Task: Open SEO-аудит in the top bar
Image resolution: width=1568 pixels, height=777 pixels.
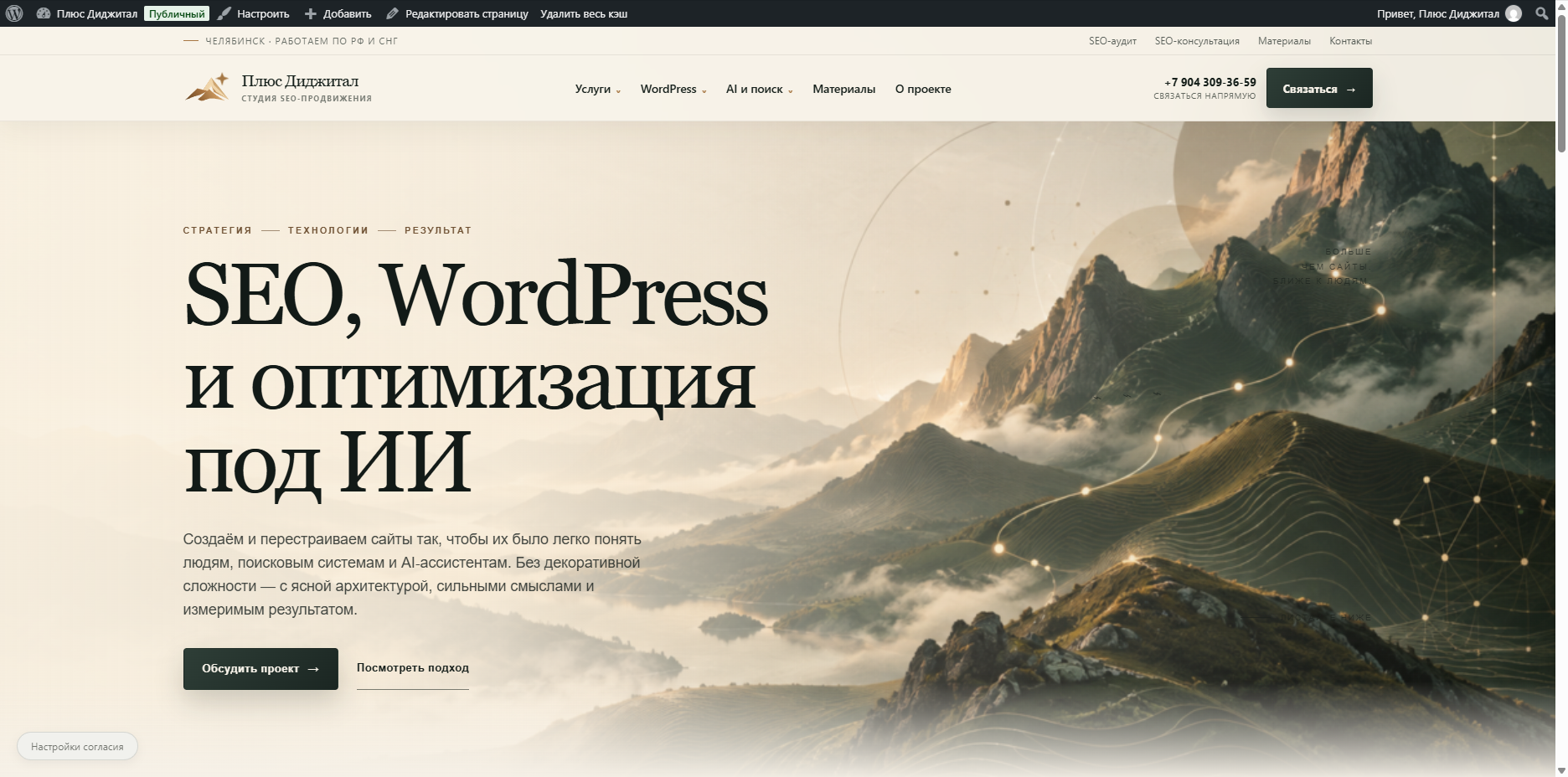Action: click(x=1112, y=41)
